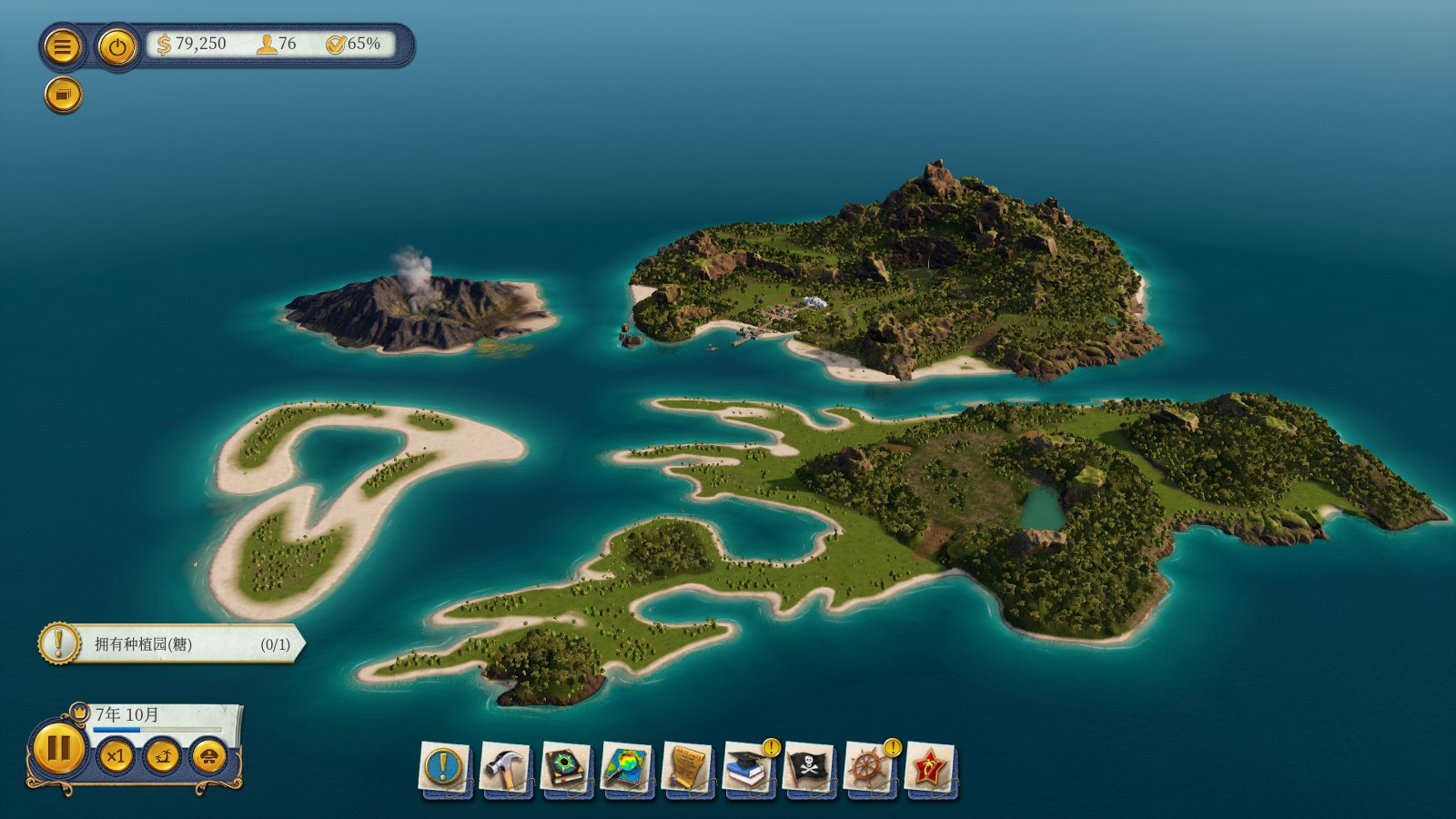The width and height of the screenshot is (1456, 819).
Task: Open the map overlays magnifier icon
Action: 627,769
